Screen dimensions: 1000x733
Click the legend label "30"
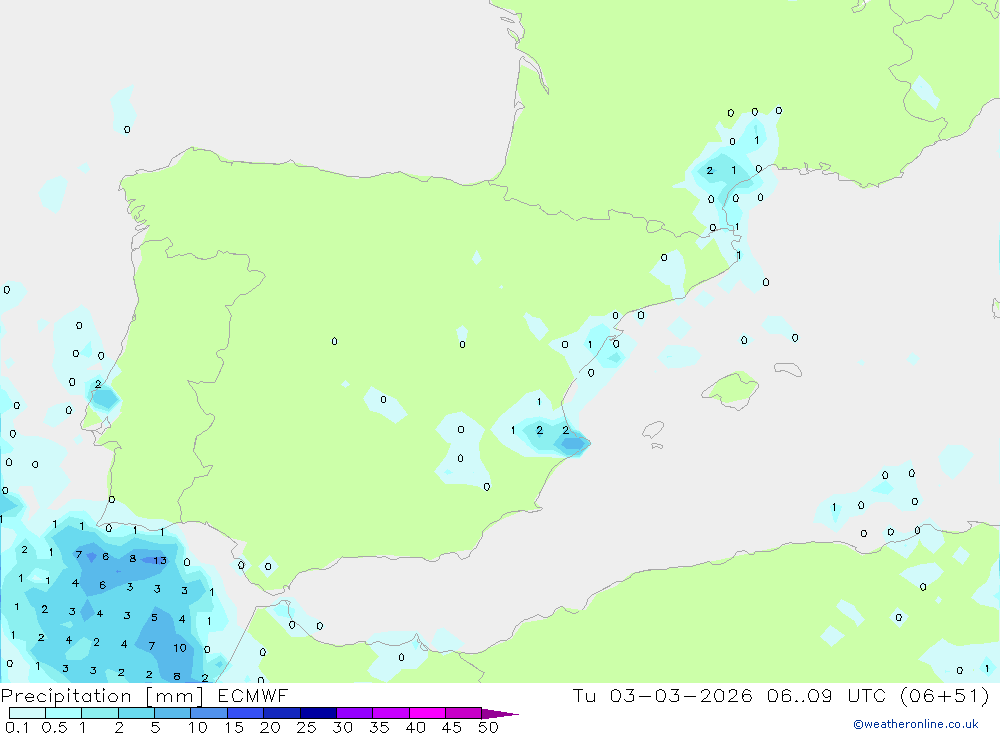pyautogui.click(x=342, y=727)
